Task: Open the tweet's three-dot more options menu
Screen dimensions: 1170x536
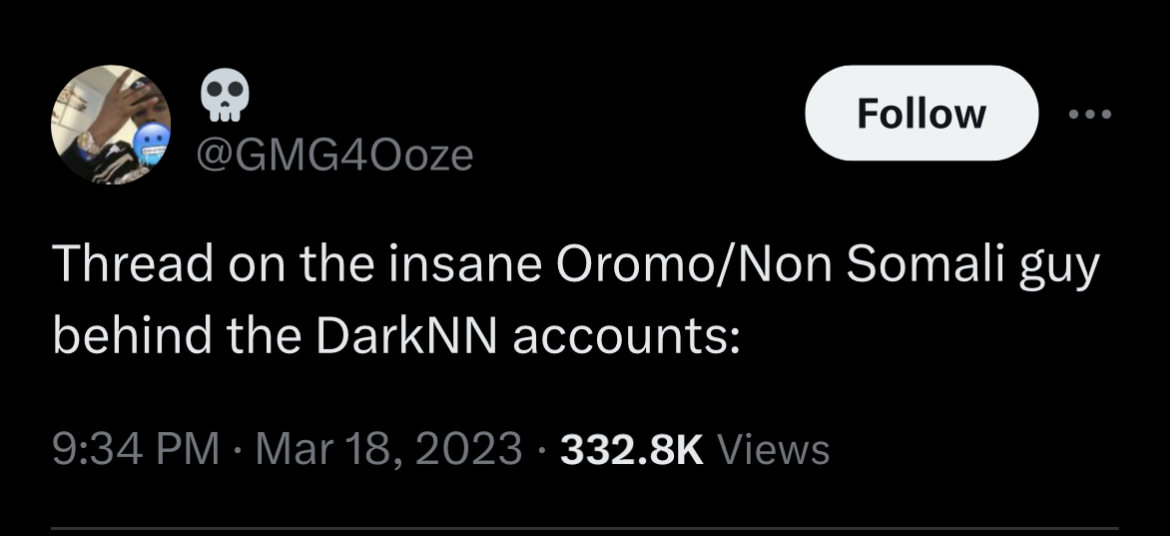Action: click(x=1090, y=114)
